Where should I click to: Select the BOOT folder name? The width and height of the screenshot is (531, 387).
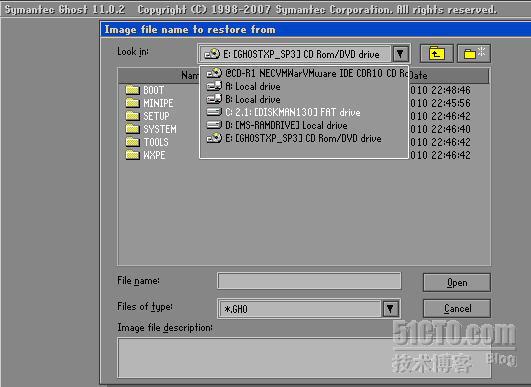153,90
